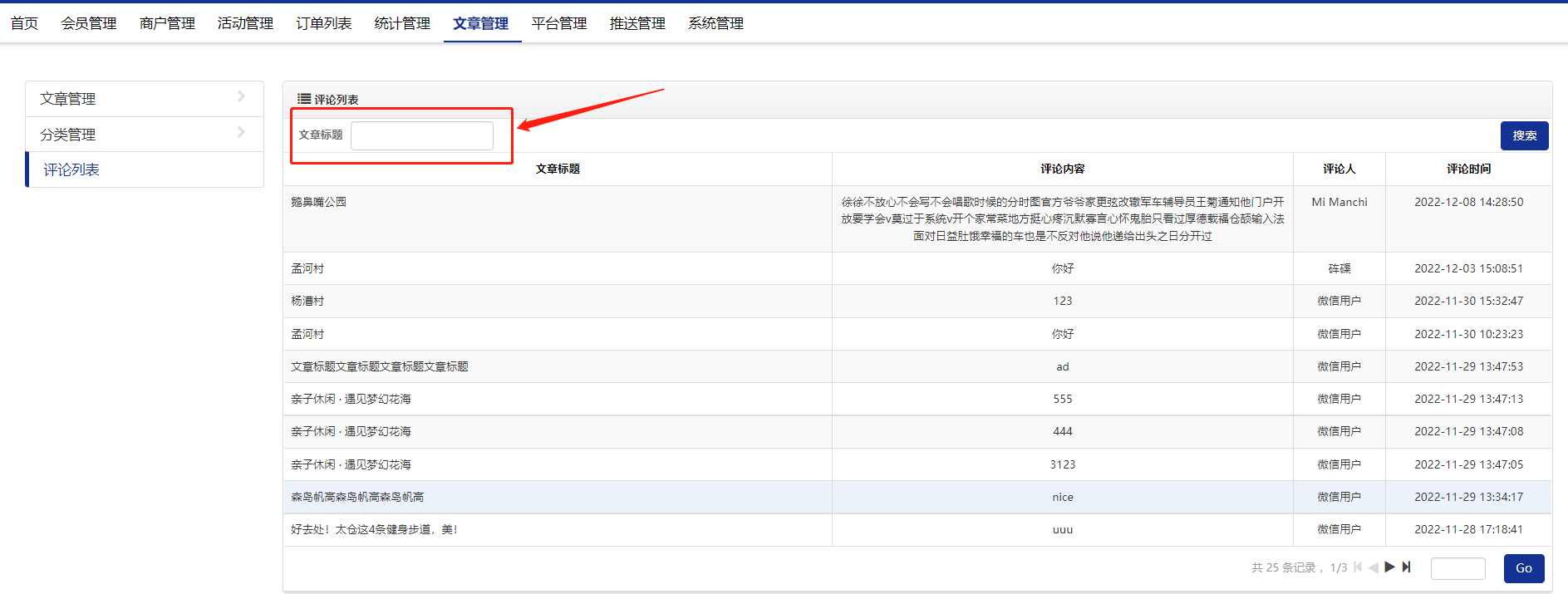Select the row with comment 'nice'
This screenshot has height=594, width=1568.
(x=1062, y=497)
